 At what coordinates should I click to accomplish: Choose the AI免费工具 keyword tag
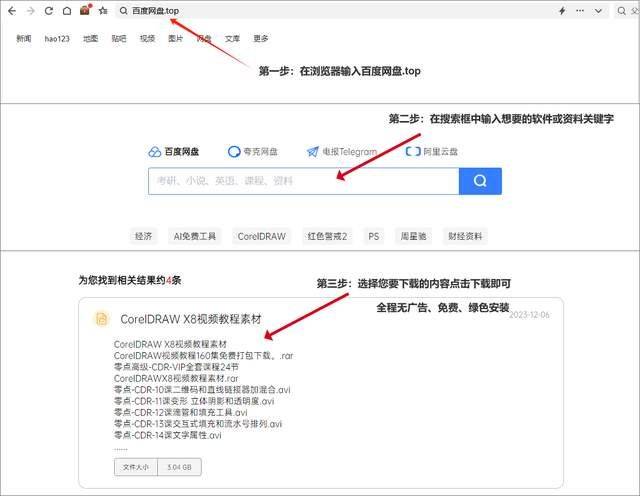pyautogui.click(x=195, y=236)
